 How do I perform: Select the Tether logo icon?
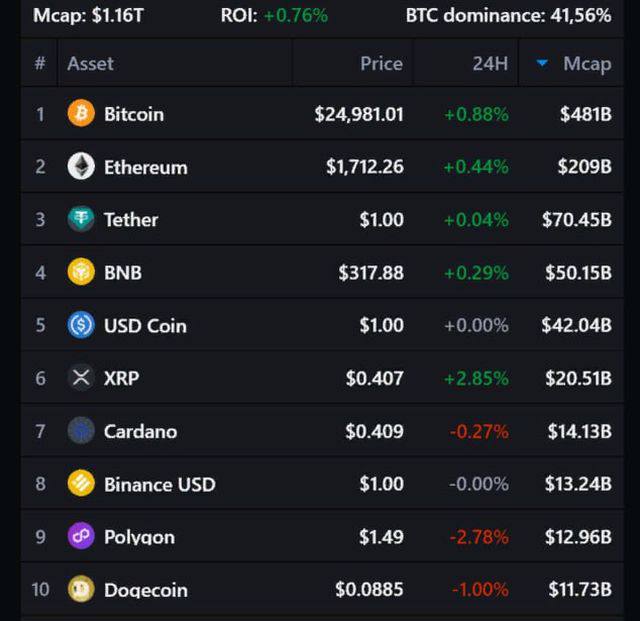click(x=81, y=219)
